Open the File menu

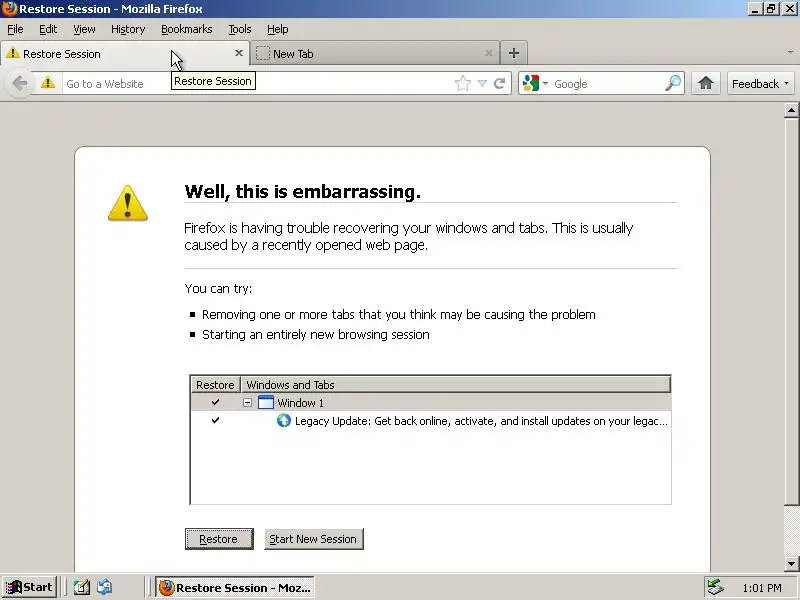point(15,29)
